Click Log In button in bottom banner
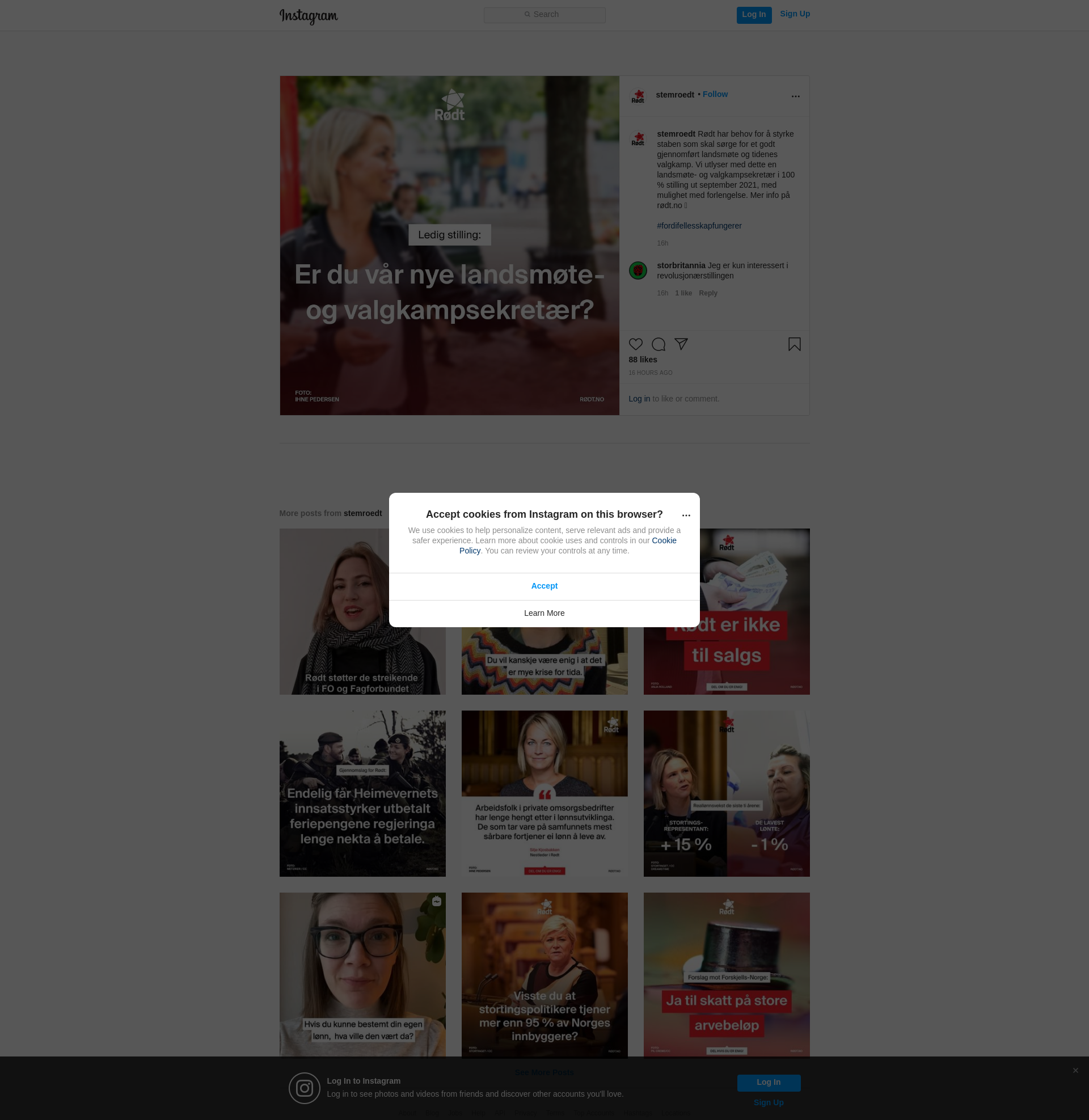Image resolution: width=1089 pixels, height=1120 pixels. click(769, 1082)
